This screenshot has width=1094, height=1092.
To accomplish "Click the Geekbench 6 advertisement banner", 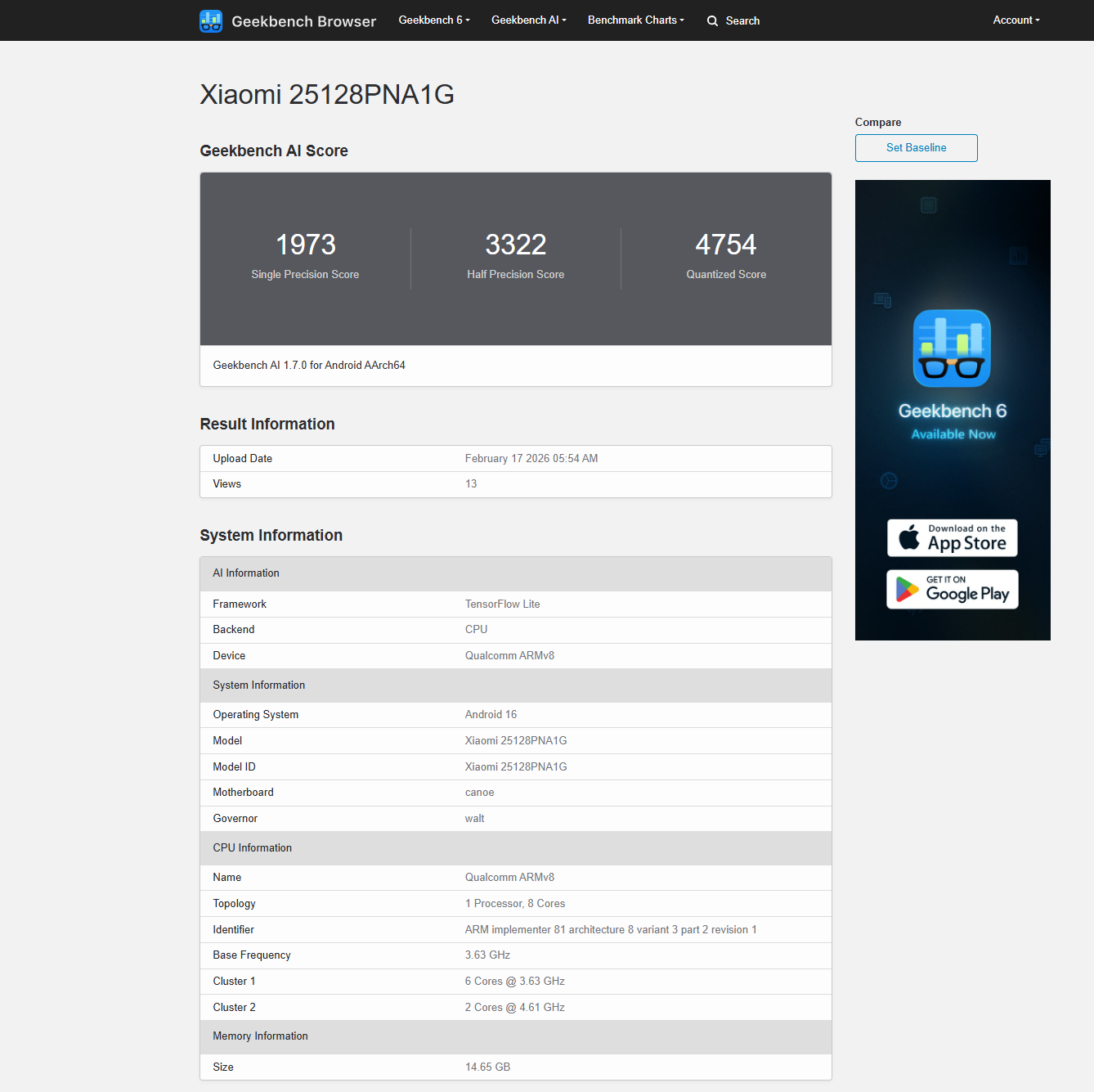I will [952, 409].
